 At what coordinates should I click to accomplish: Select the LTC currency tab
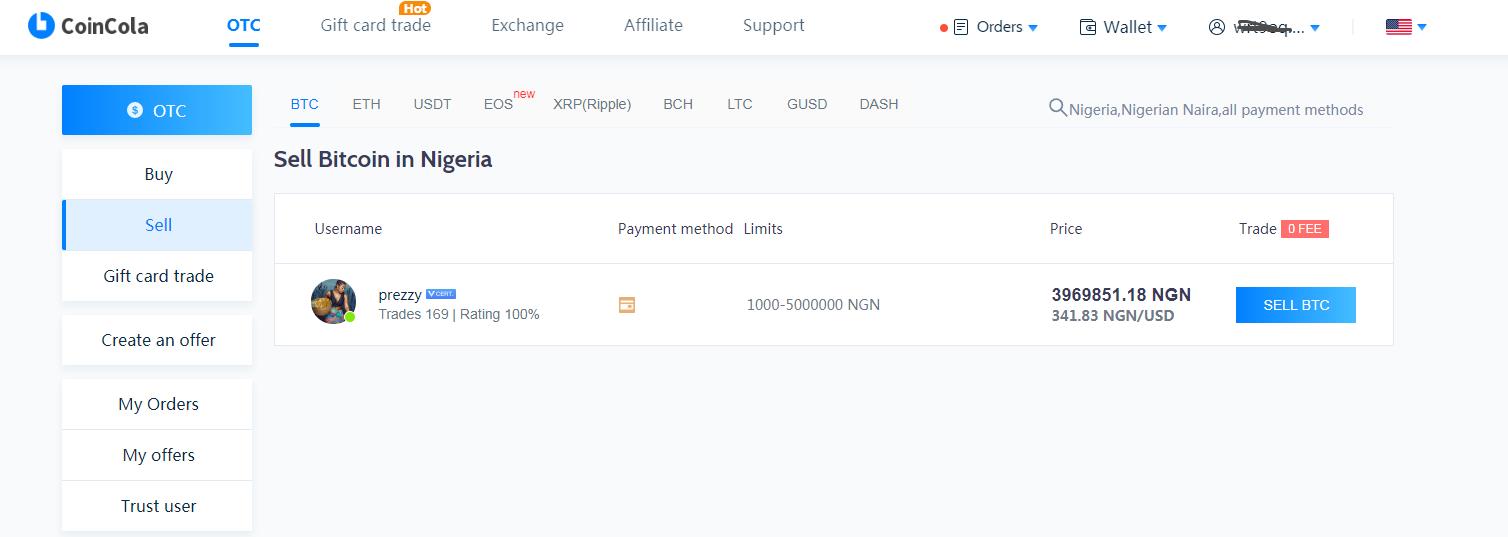pyautogui.click(x=740, y=104)
